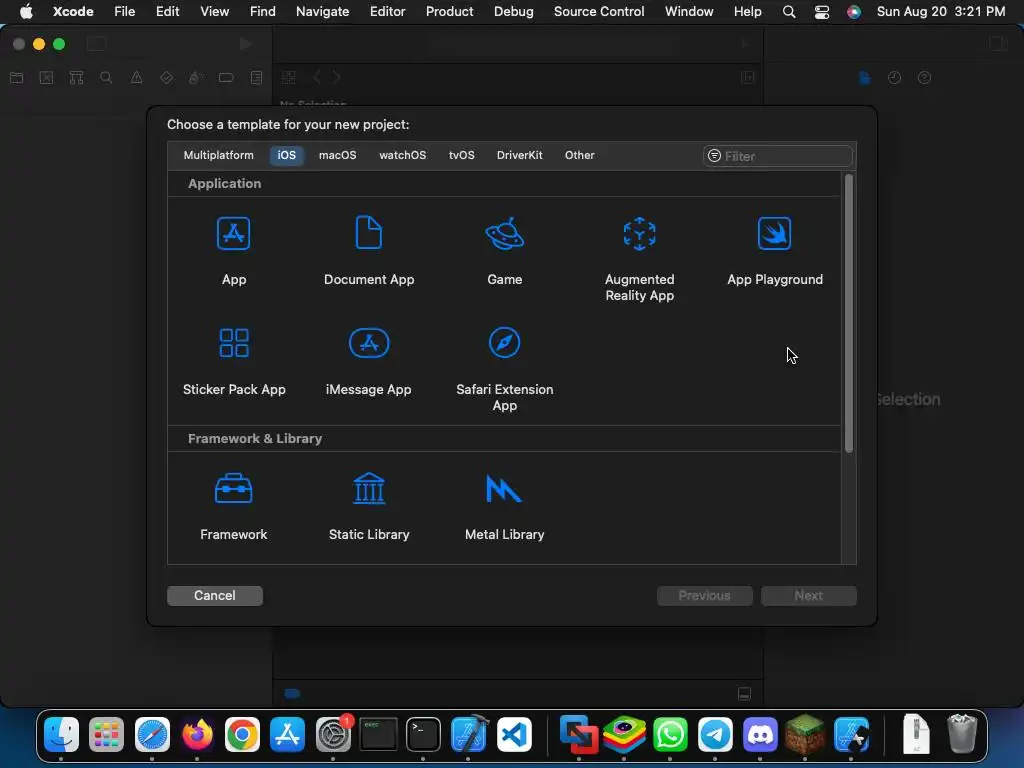Switch to the tvOS tab

tap(461, 155)
